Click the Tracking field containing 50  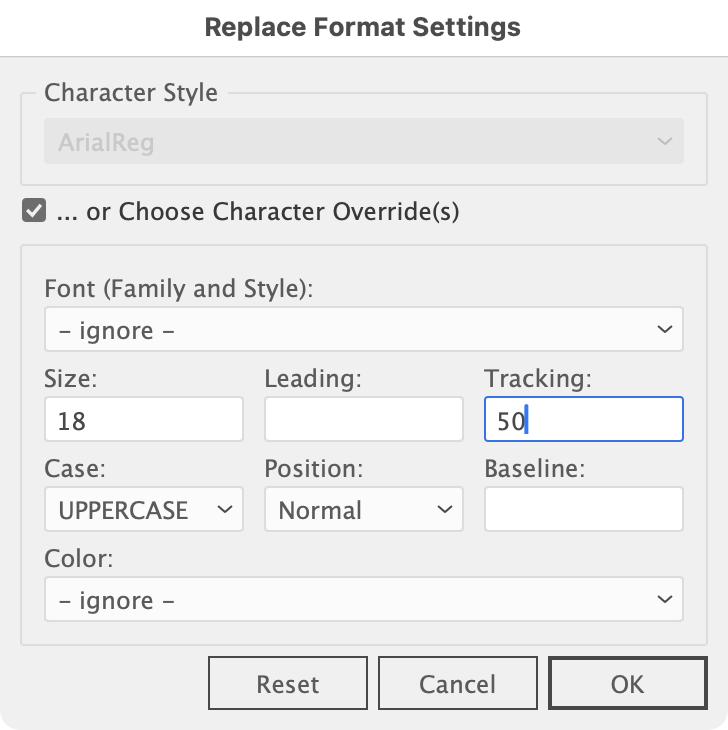(583, 420)
